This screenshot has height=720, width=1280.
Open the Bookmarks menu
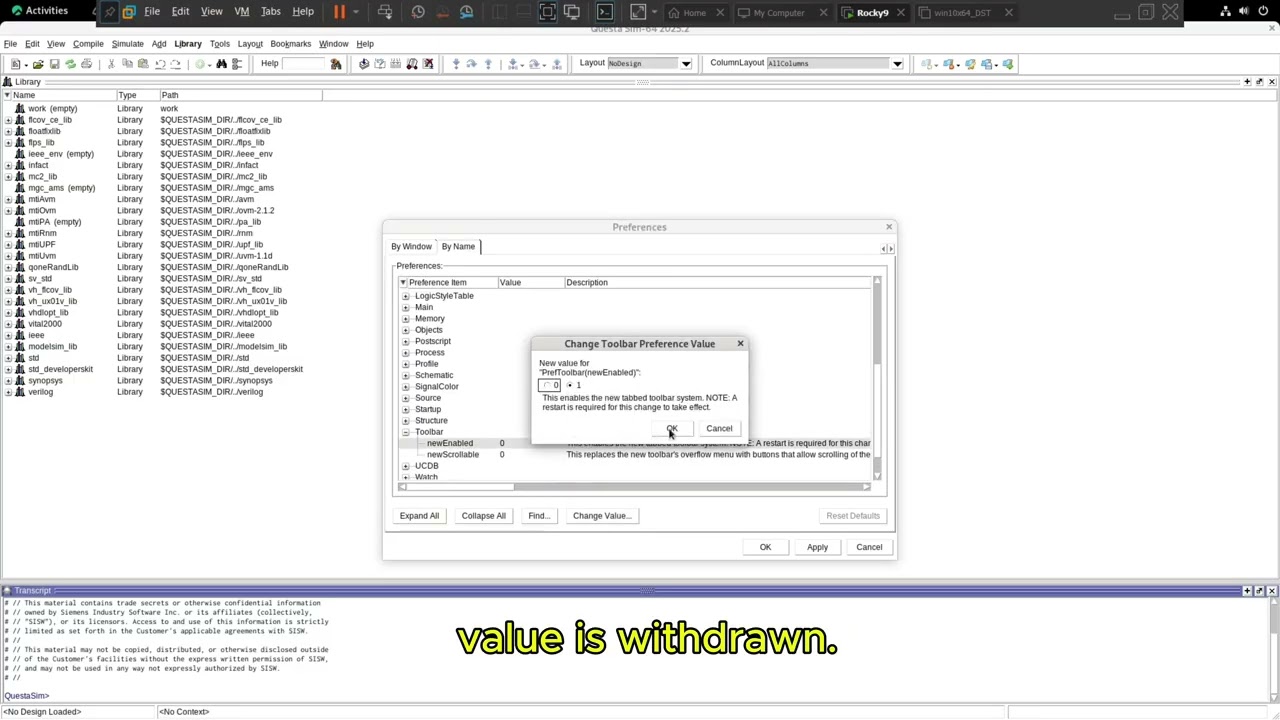290,44
